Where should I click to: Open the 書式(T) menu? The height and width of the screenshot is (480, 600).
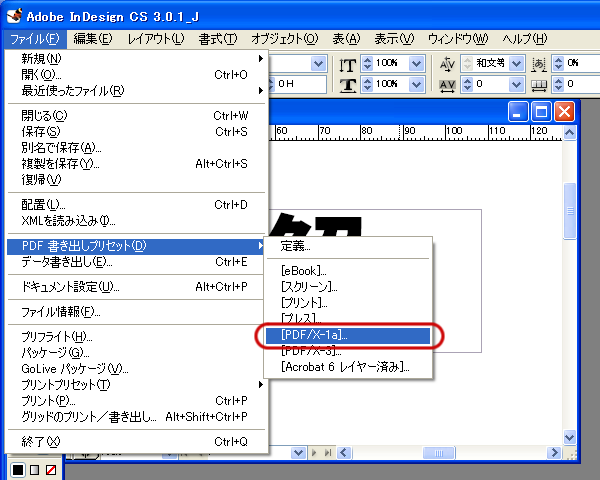click(x=218, y=39)
